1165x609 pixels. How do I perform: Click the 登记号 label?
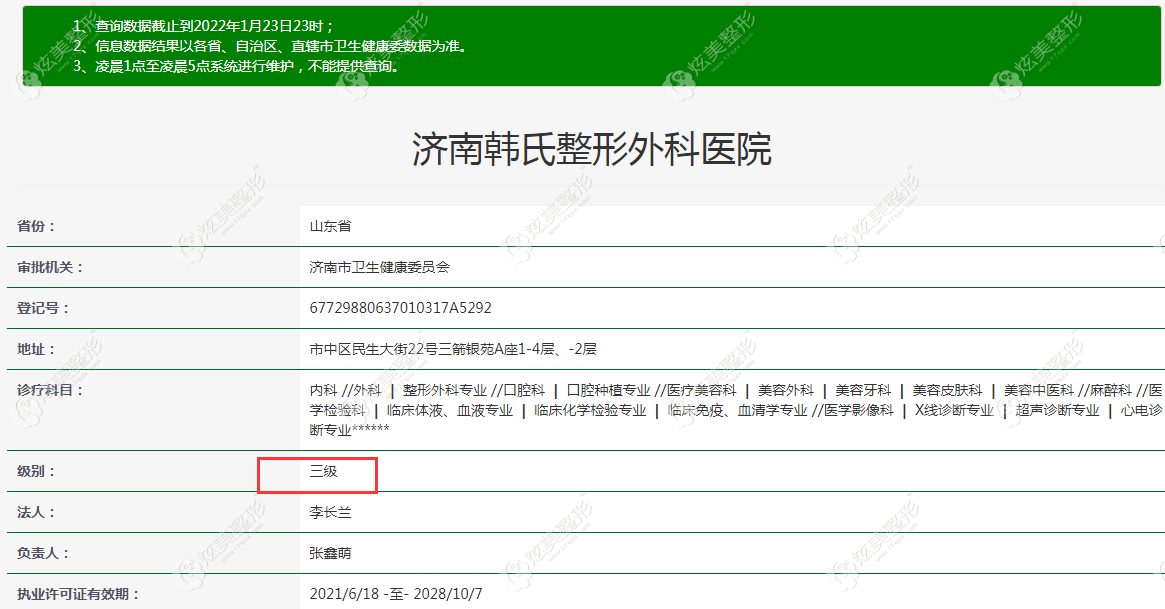(x=43, y=308)
